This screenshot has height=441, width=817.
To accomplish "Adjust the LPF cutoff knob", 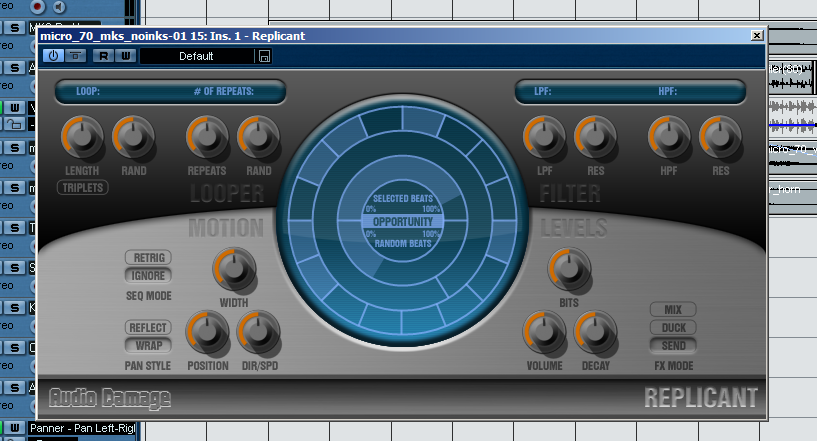I will 544,137.
